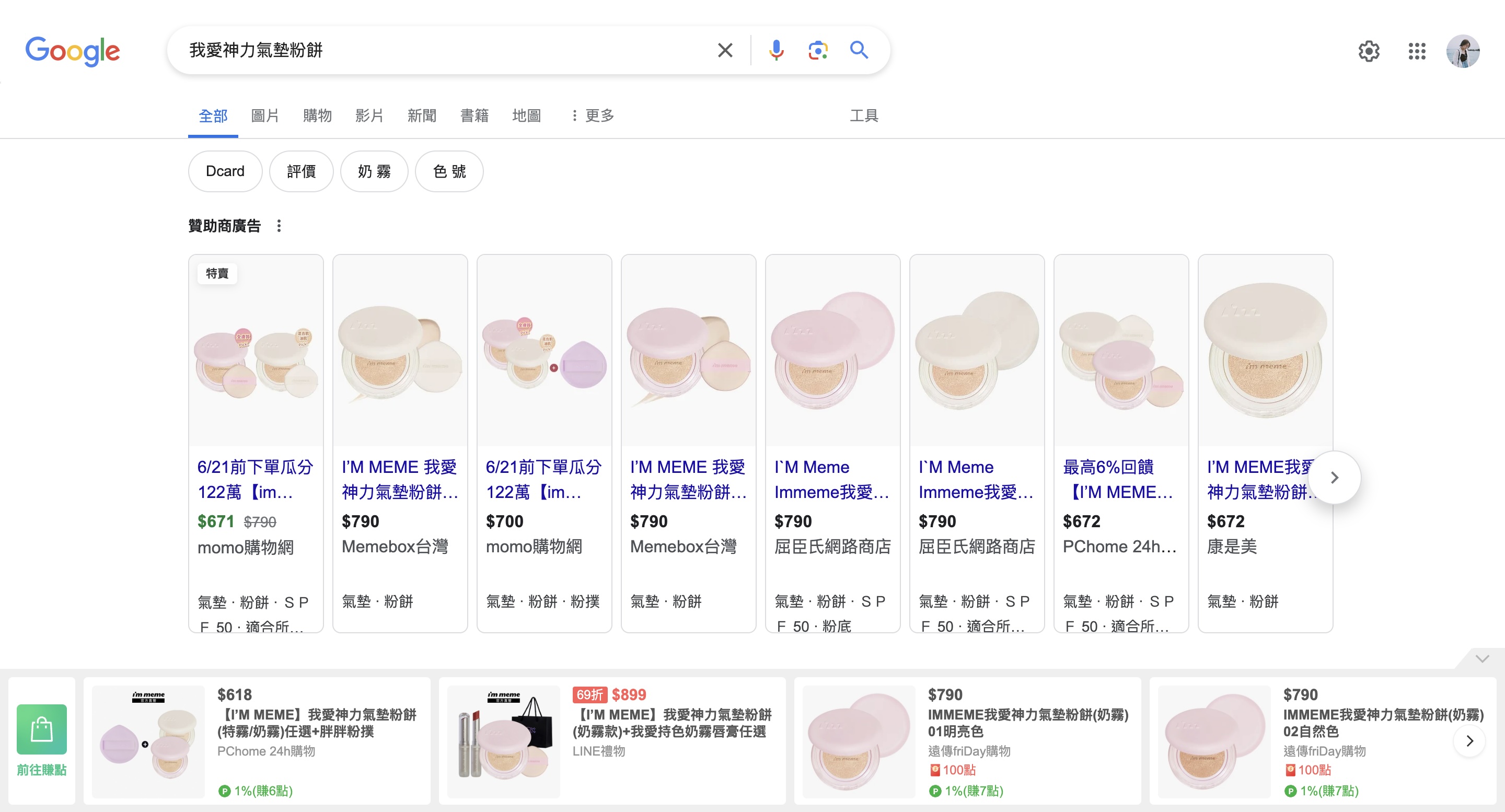This screenshot has height=812, width=1505.
Task: Click the green shopping bag icon
Action: coord(41,729)
